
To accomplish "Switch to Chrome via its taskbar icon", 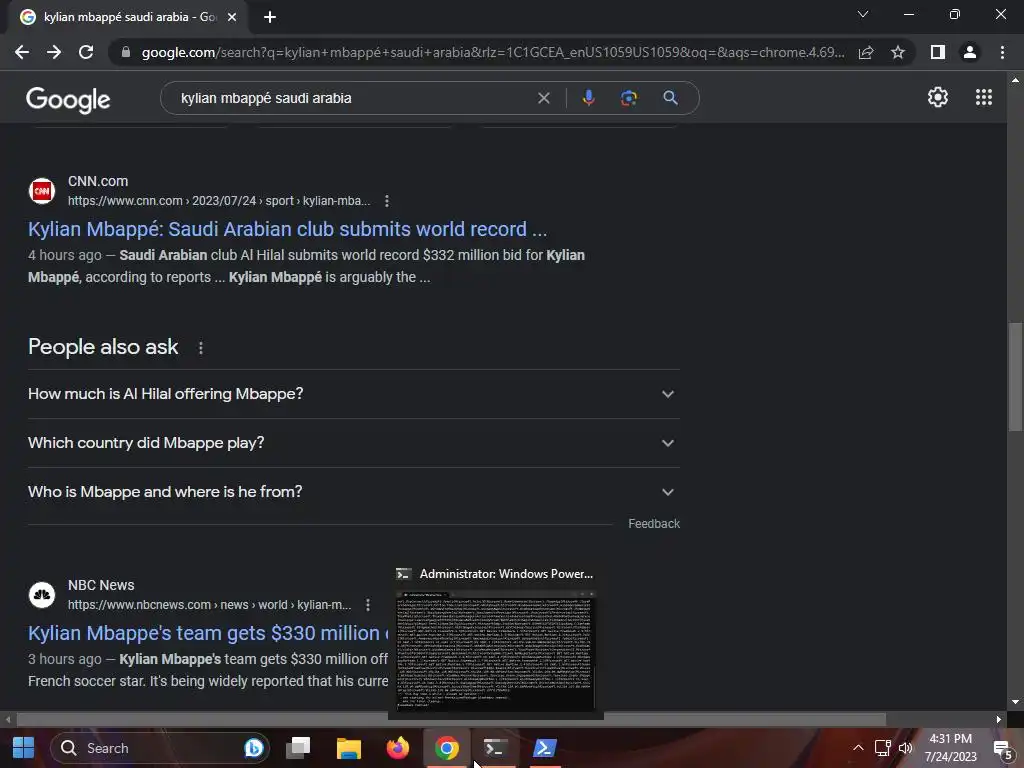I will [x=447, y=748].
